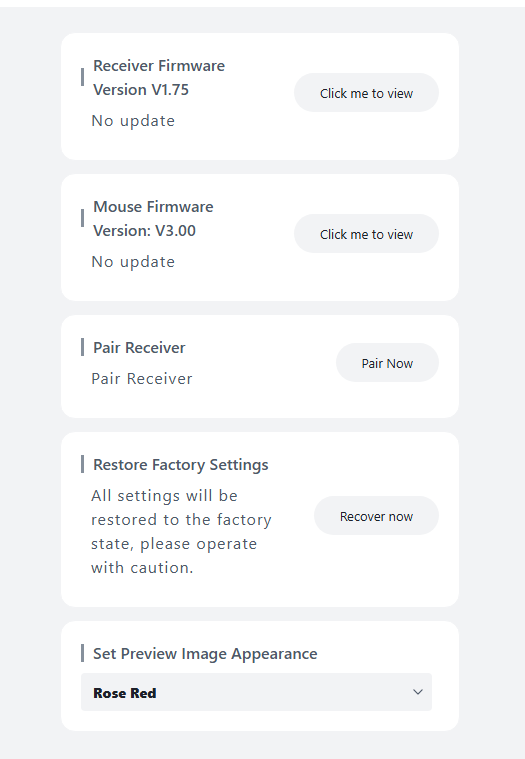View the Mouse Firmware V3.00 details
The height and width of the screenshot is (759, 525).
coord(366,233)
